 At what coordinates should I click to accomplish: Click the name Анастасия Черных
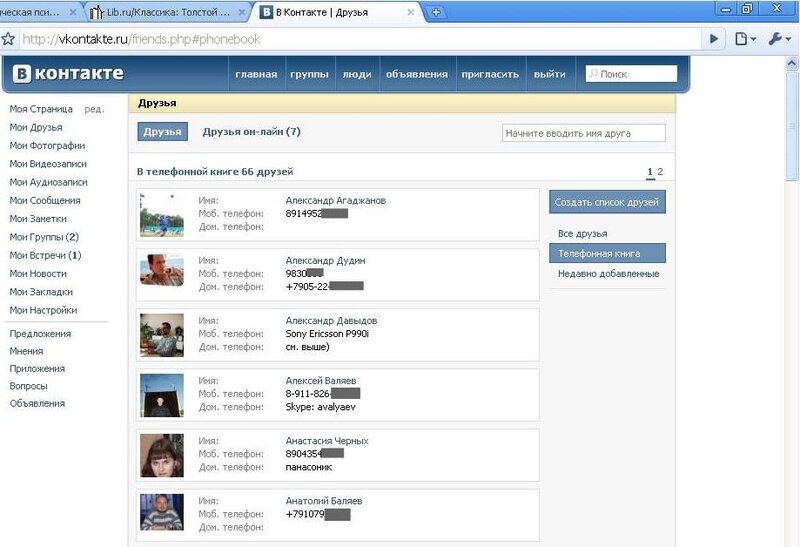(327, 441)
